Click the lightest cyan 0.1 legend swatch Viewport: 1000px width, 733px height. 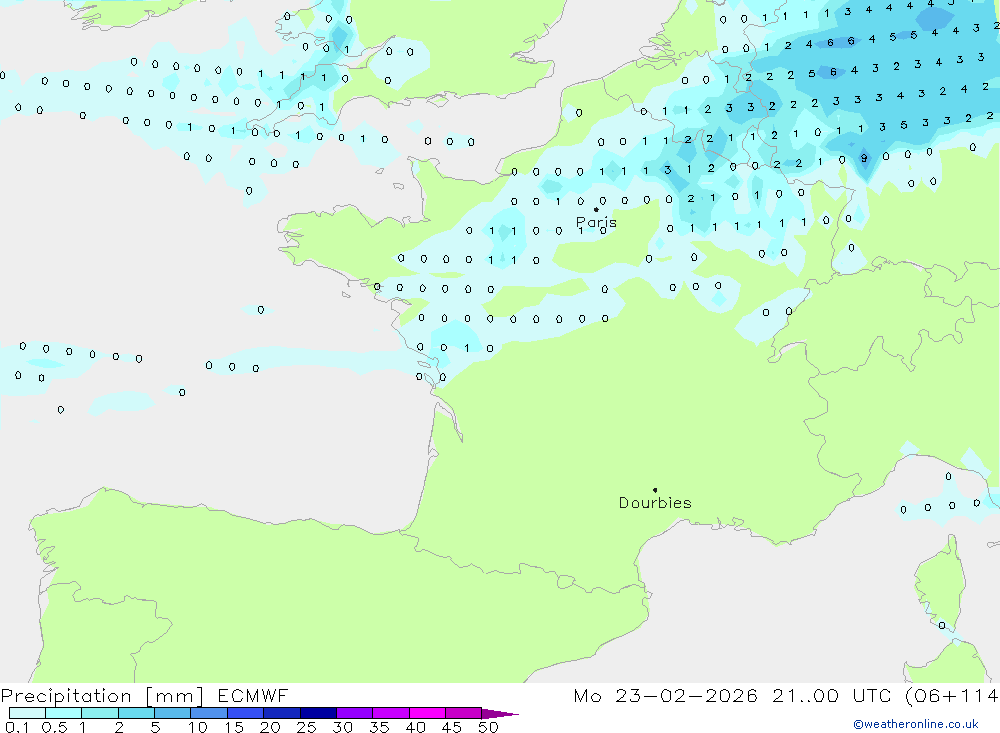pyautogui.click(x=27, y=713)
